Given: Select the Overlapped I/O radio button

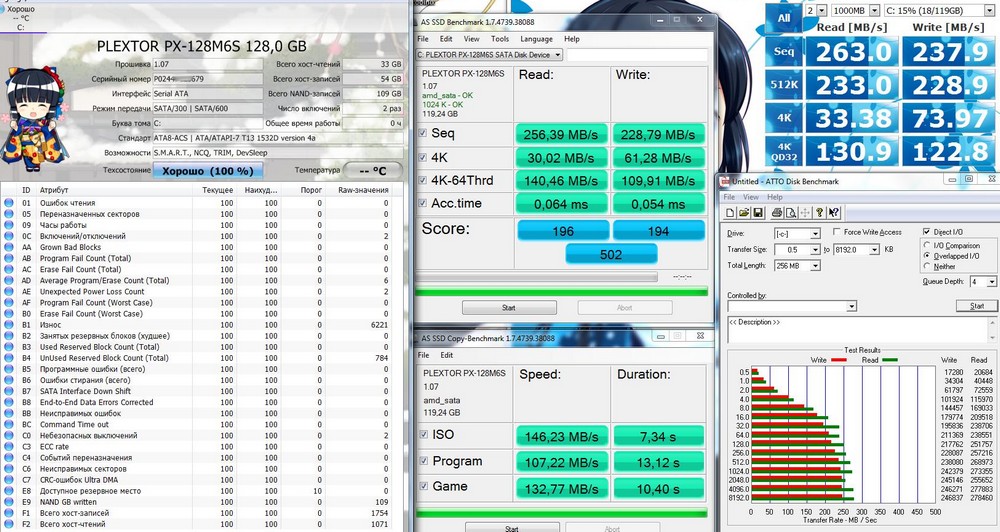Looking at the screenshot, I should (x=927, y=256).
